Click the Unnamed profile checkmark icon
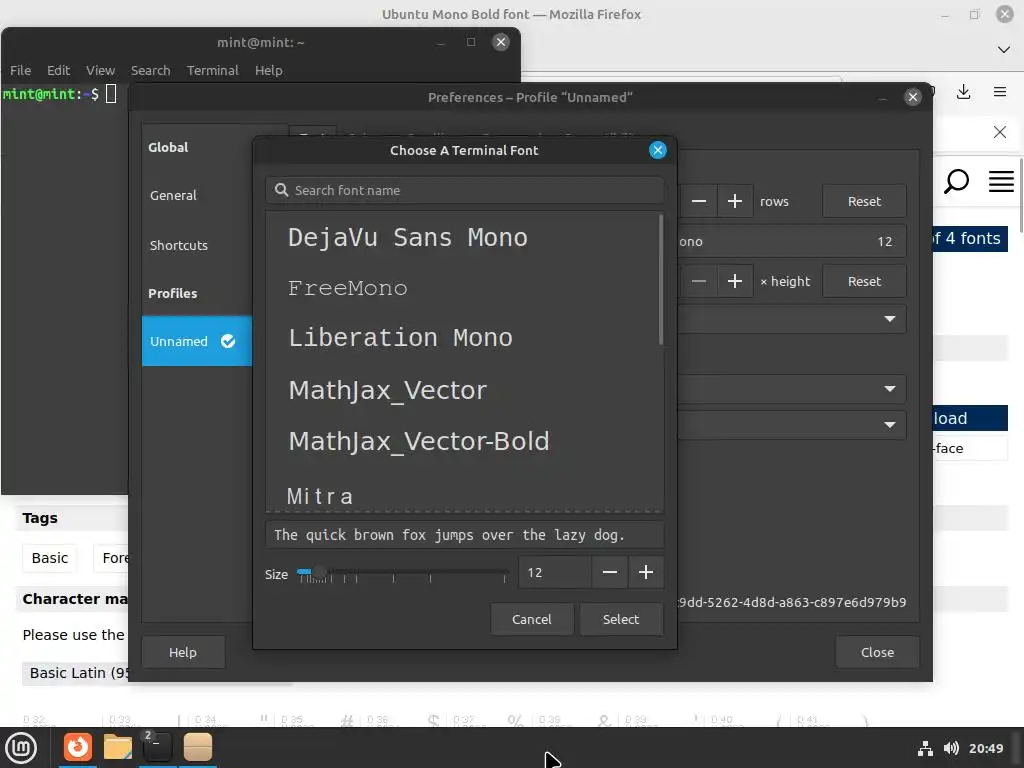The image size is (1024, 768). [228, 341]
